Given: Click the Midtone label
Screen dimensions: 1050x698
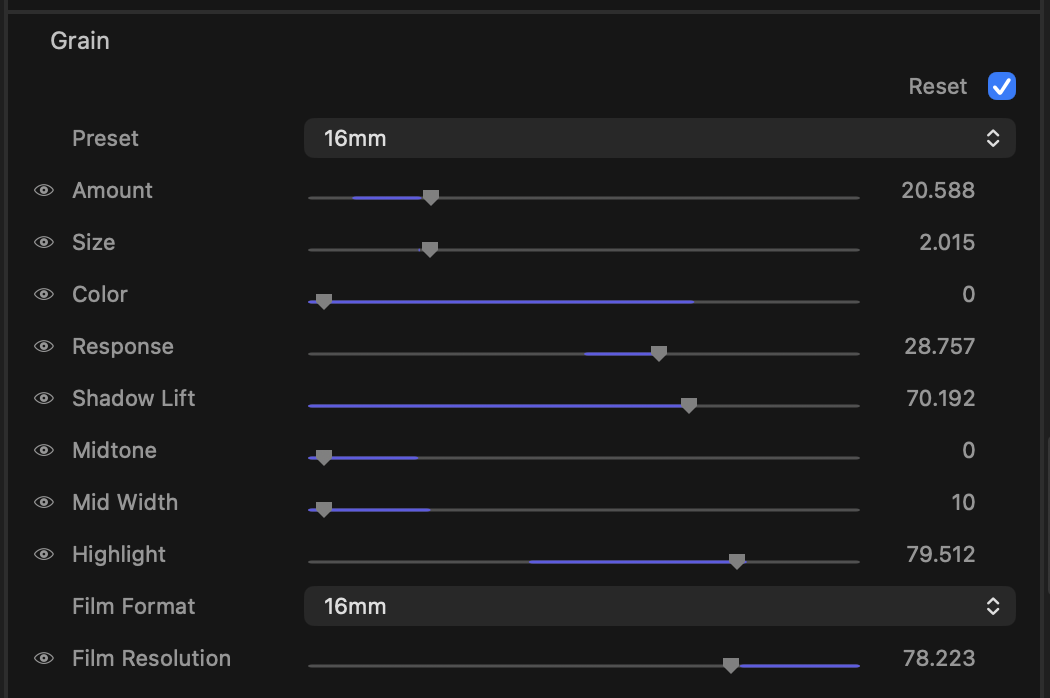Looking at the screenshot, I should (114, 450).
